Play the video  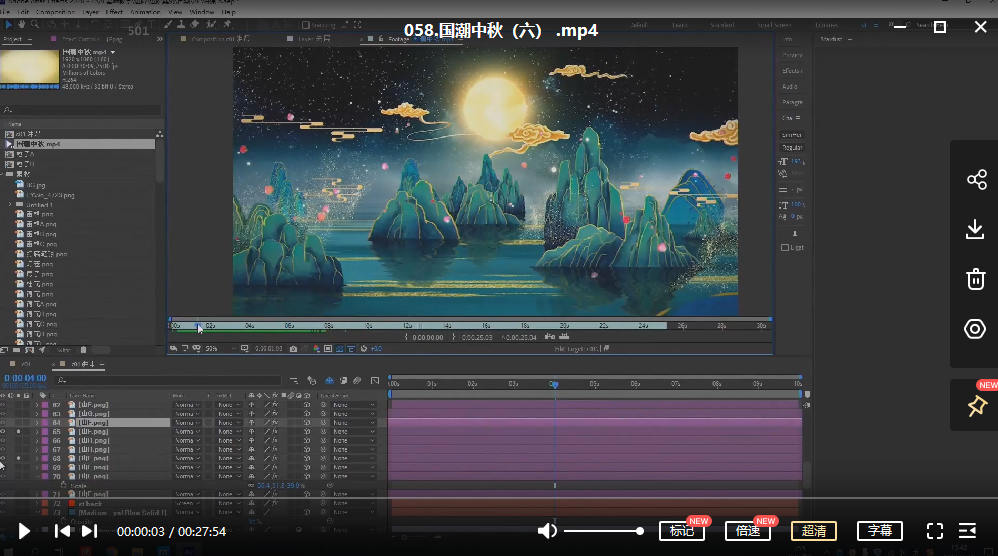pos(25,531)
